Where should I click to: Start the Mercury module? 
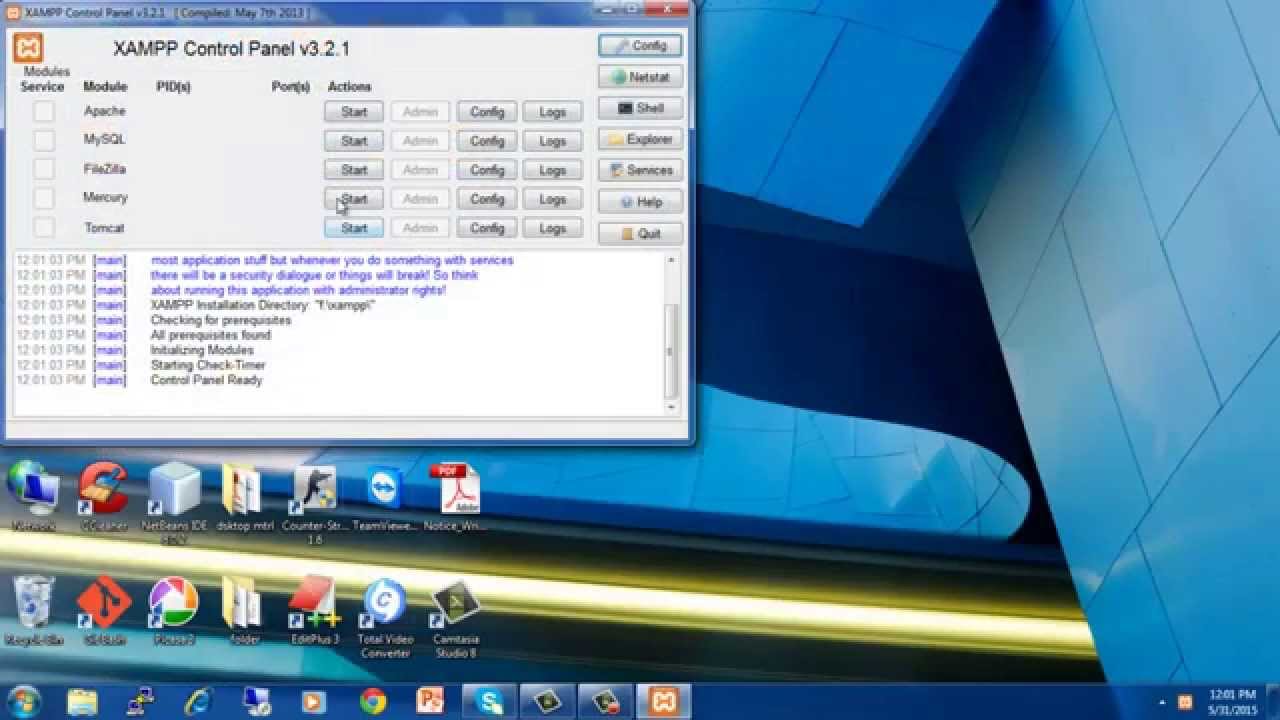point(354,199)
